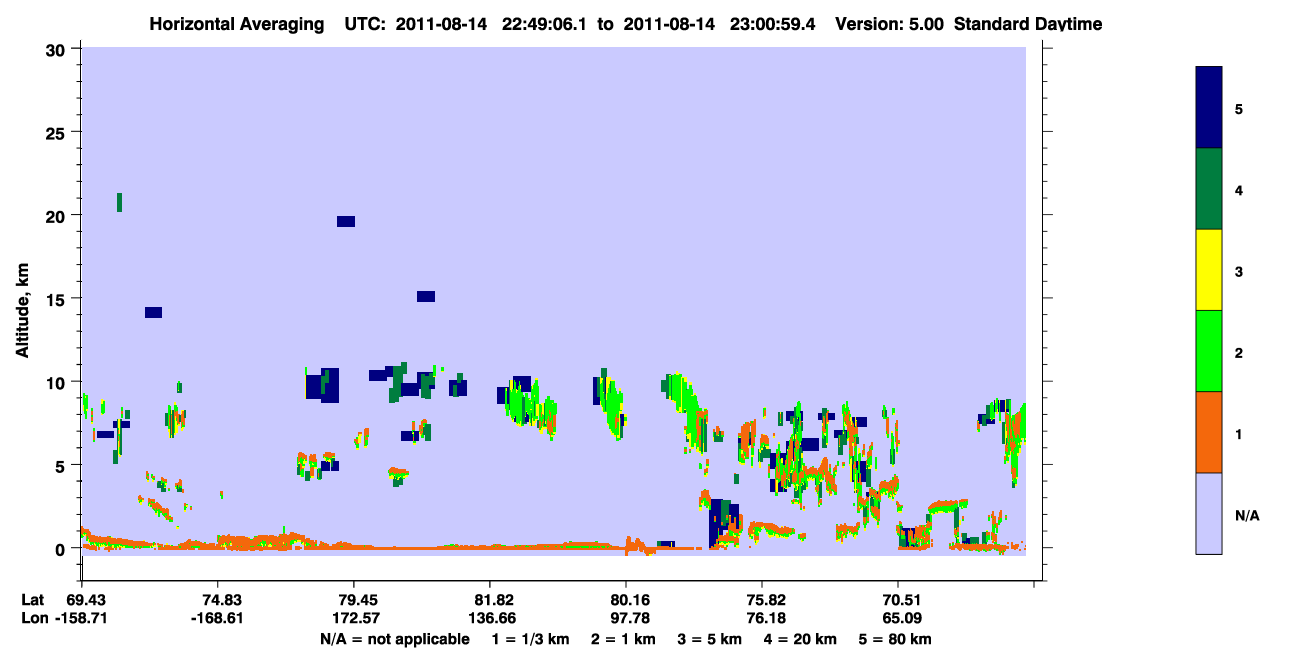Click the '5 = 80 km' legend note
The height and width of the screenshot is (667, 1300).
click(896, 639)
